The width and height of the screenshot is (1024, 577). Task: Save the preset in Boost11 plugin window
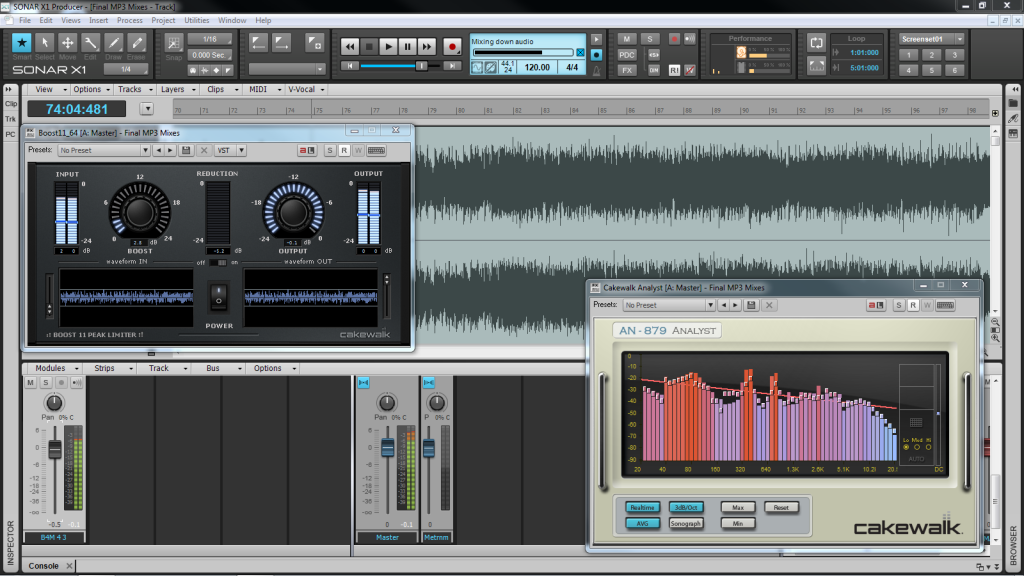coord(186,150)
